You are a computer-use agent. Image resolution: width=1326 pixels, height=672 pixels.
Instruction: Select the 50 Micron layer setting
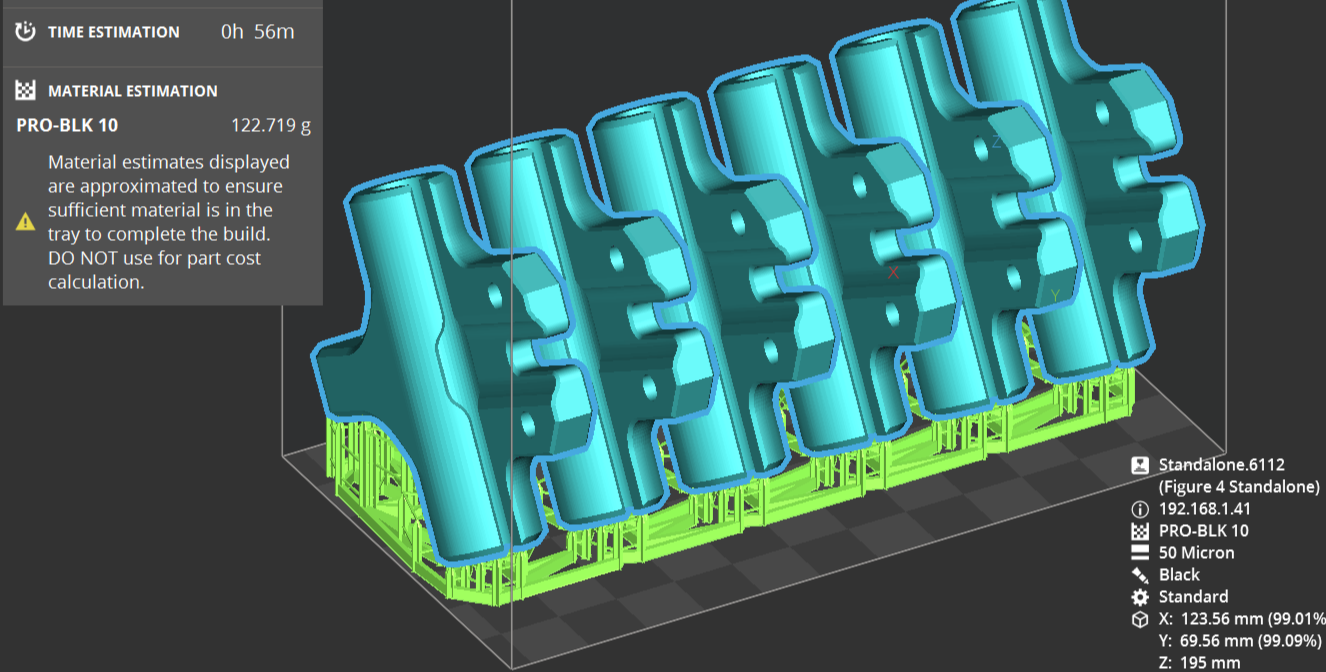tap(1196, 553)
